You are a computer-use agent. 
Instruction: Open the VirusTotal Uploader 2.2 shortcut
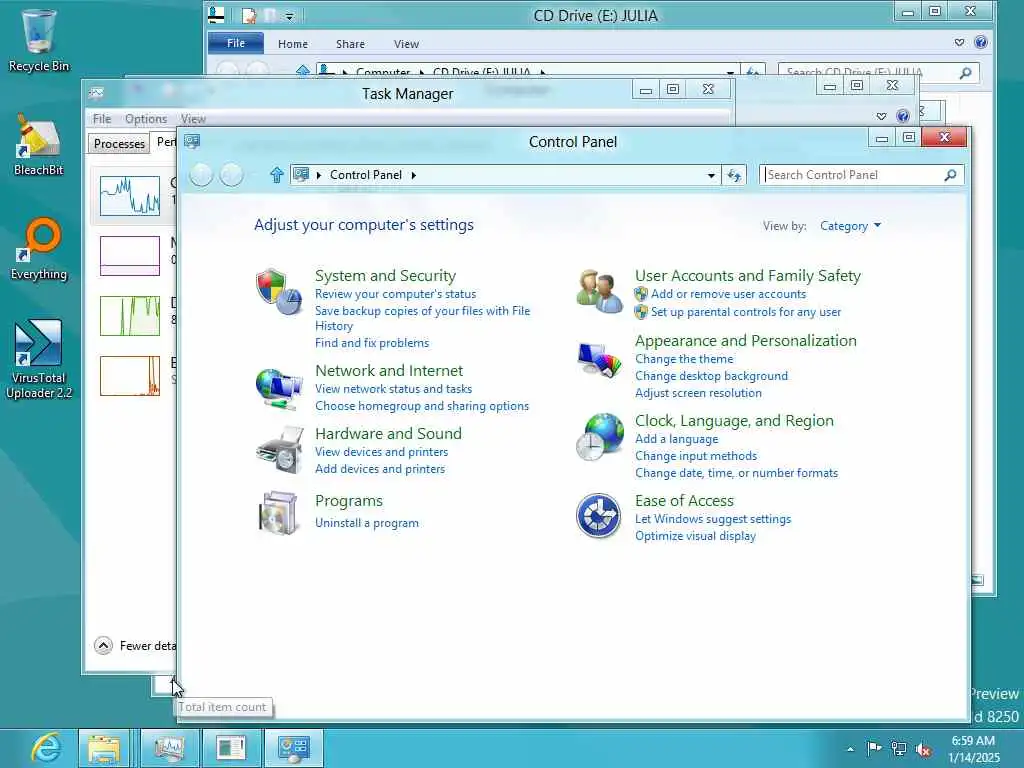click(x=39, y=359)
